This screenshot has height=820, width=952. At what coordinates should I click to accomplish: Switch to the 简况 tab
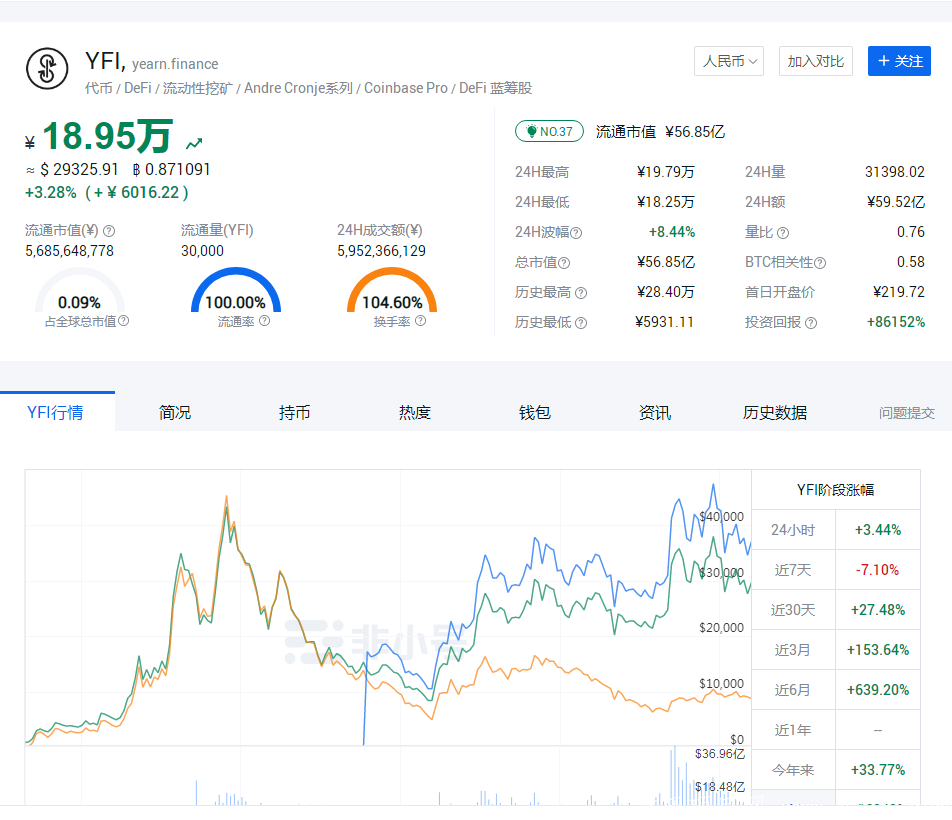[x=175, y=412]
